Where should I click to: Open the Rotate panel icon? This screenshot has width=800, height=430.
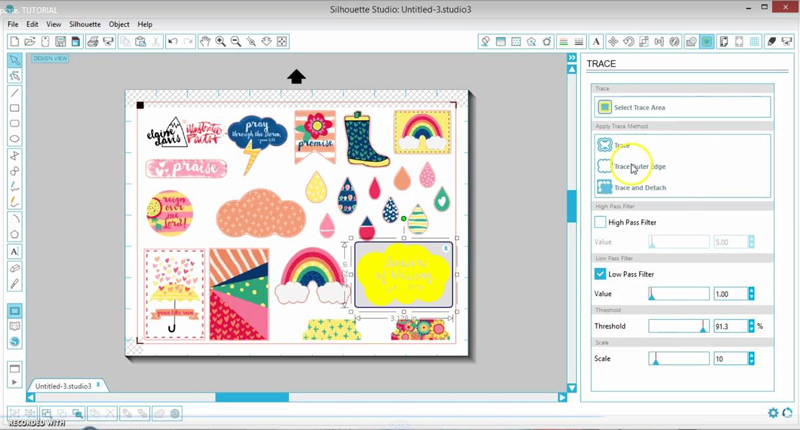coord(629,41)
